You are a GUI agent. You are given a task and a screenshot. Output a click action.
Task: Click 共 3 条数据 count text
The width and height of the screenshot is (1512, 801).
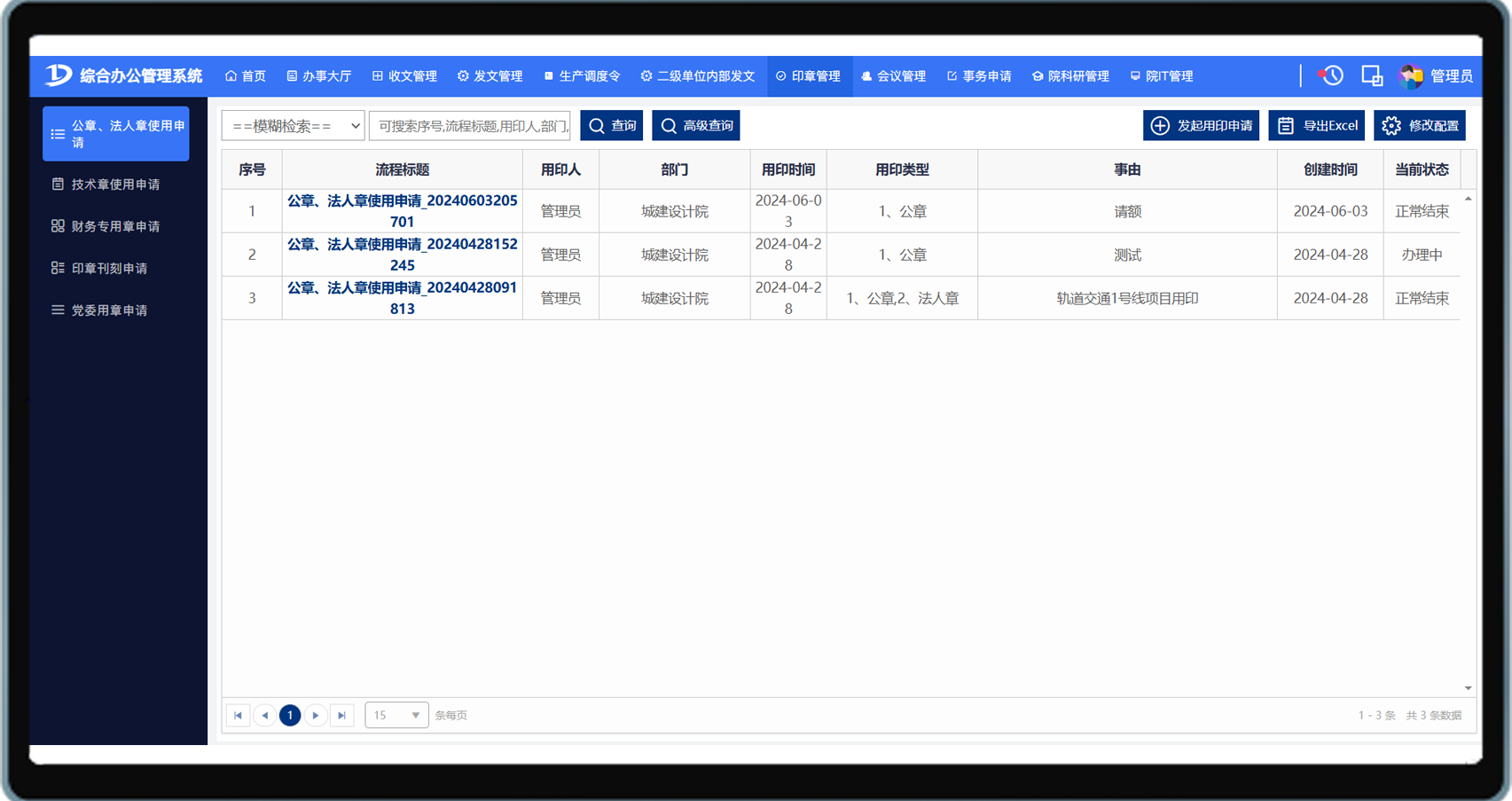[x=1434, y=715]
